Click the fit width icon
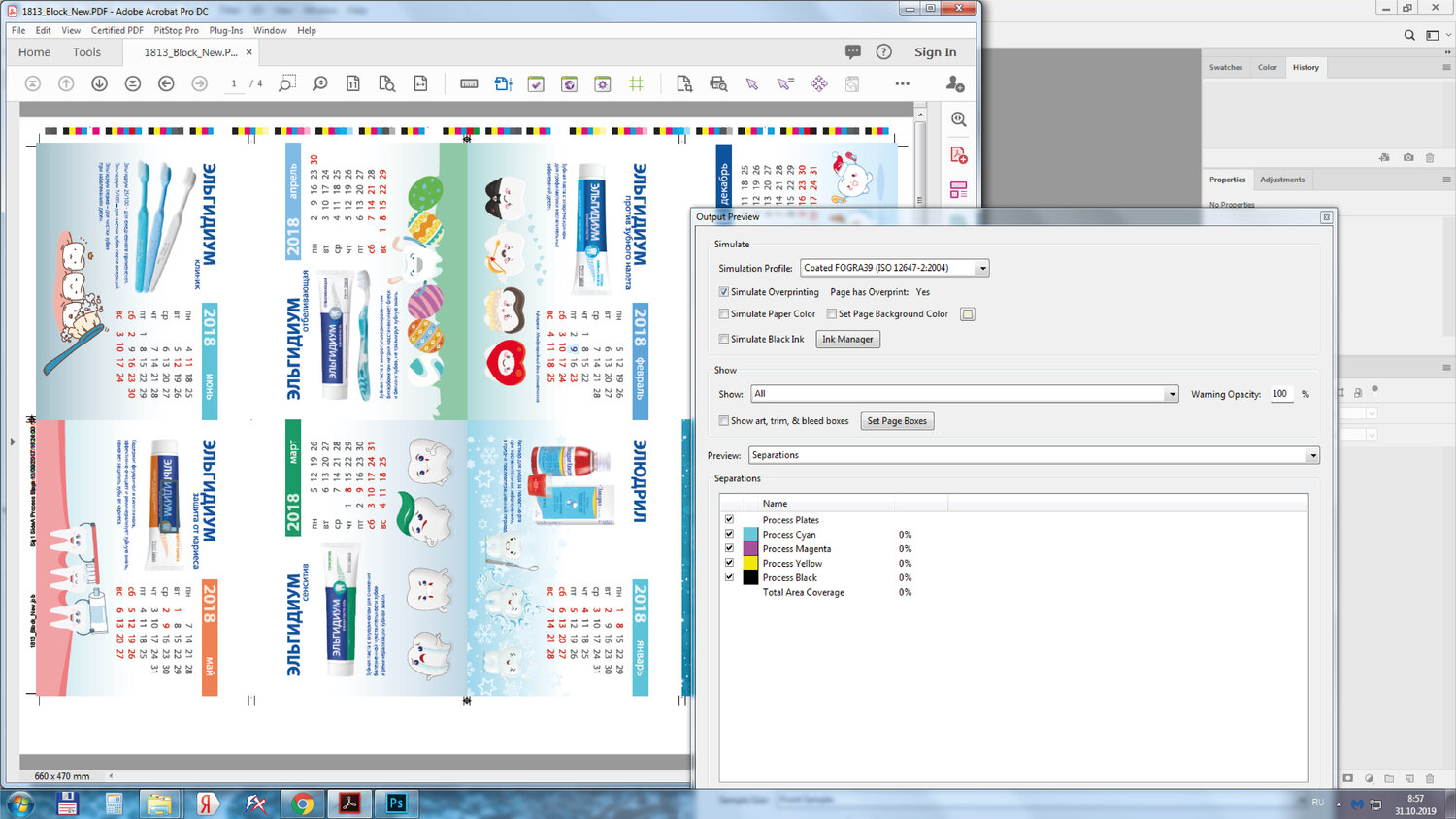 click(x=420, y=83)
